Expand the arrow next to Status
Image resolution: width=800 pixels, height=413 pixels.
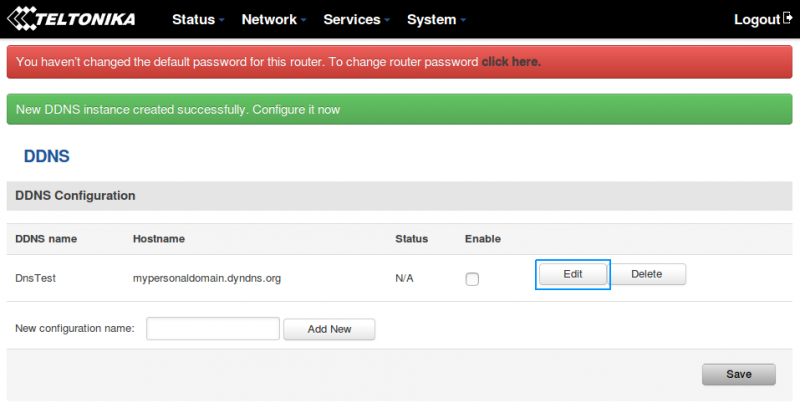click(x=221, y=21)
